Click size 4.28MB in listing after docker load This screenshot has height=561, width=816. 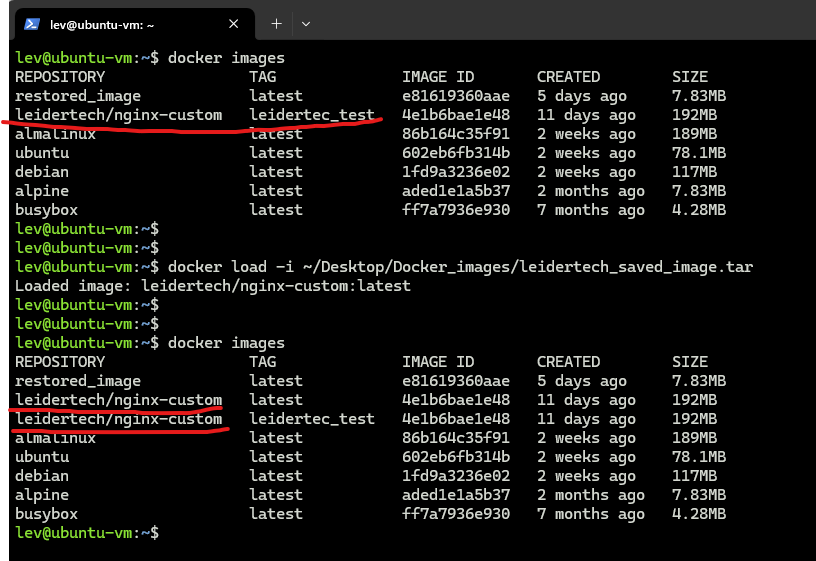click(x=699, y=514)
